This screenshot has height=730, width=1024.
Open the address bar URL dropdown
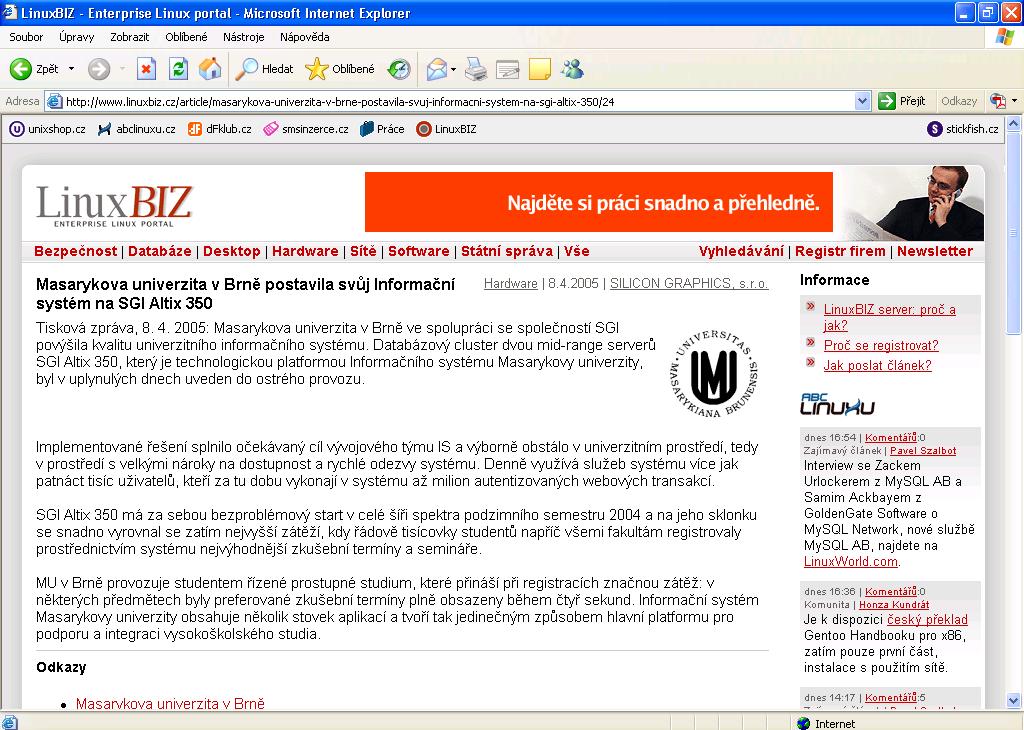point(862,101)
